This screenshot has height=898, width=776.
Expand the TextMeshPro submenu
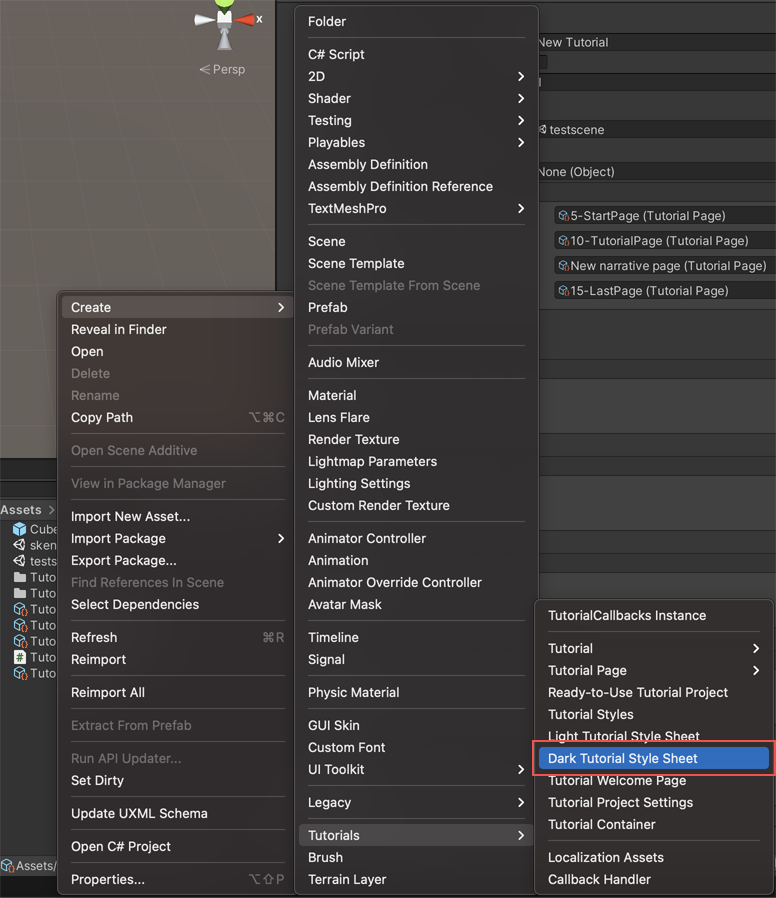(521, 209)
